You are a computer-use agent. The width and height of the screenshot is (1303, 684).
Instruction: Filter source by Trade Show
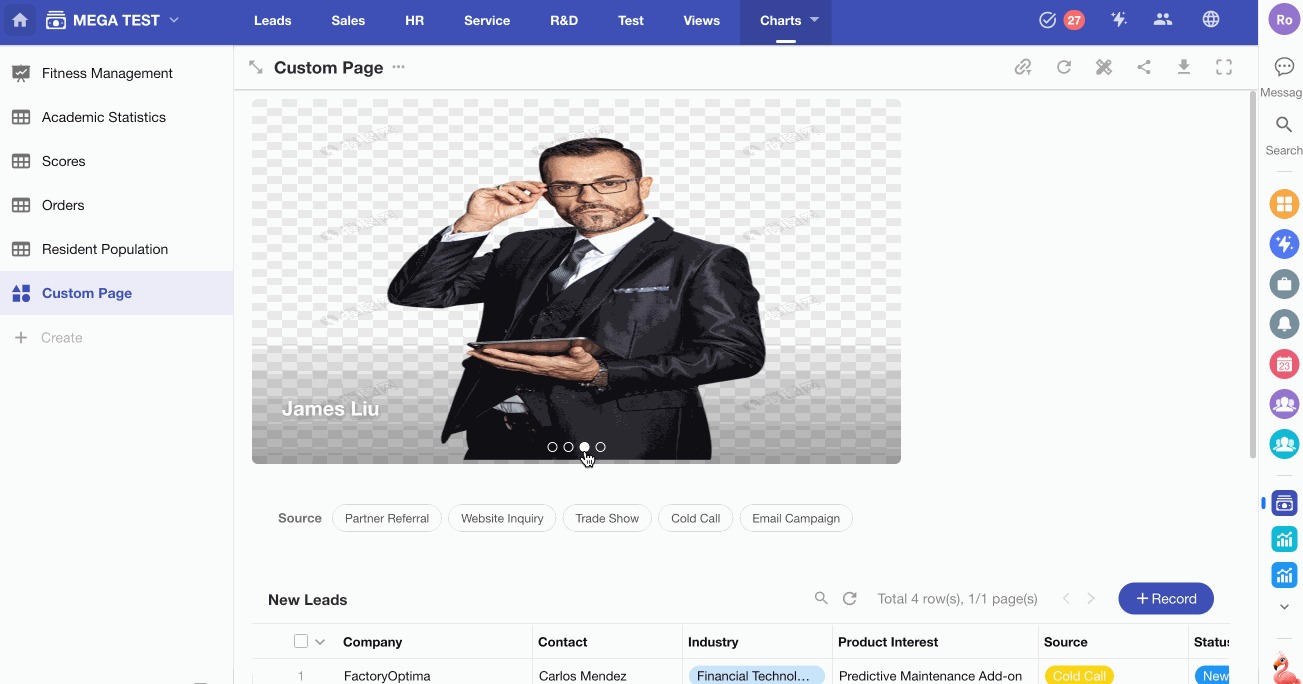pyautogui.click(x=607, y=518)
